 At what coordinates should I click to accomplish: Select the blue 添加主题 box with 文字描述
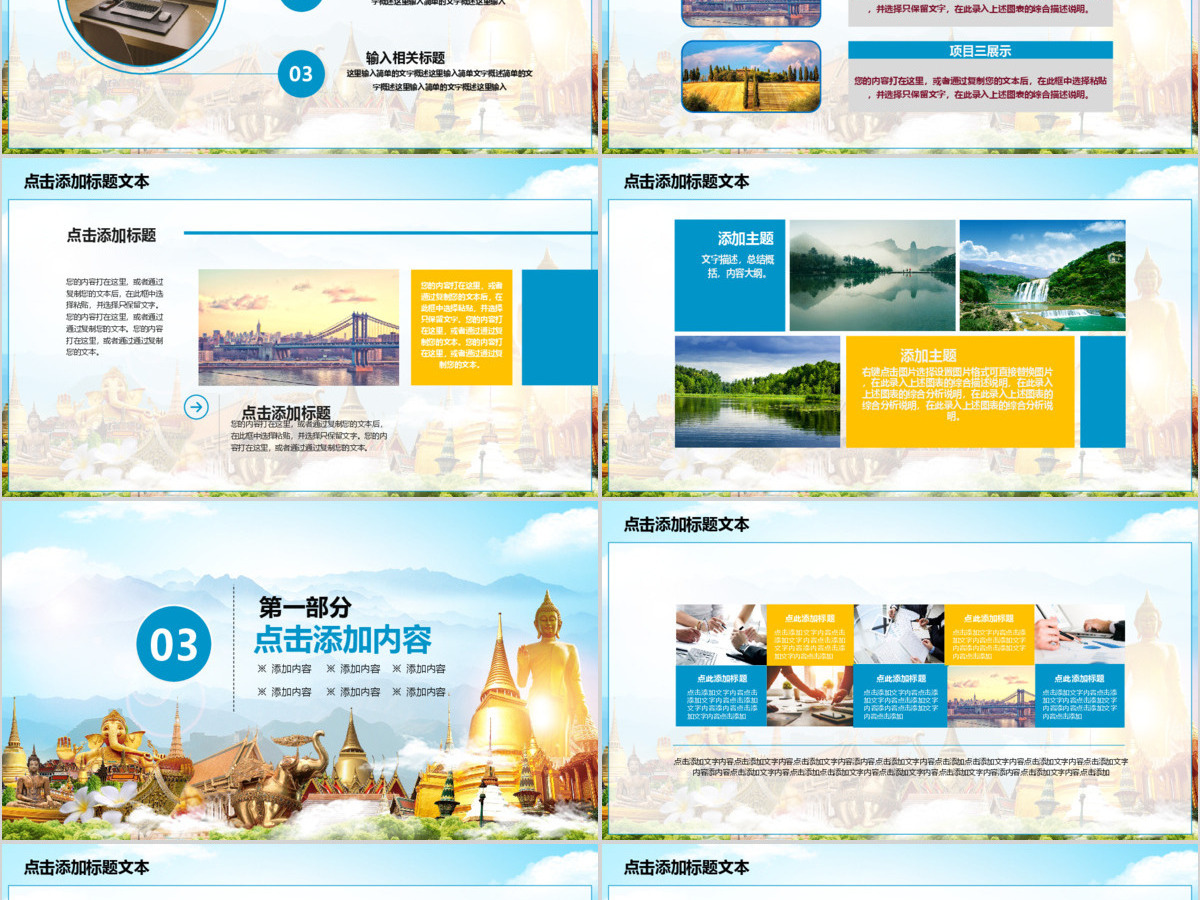tap(730, 276)
